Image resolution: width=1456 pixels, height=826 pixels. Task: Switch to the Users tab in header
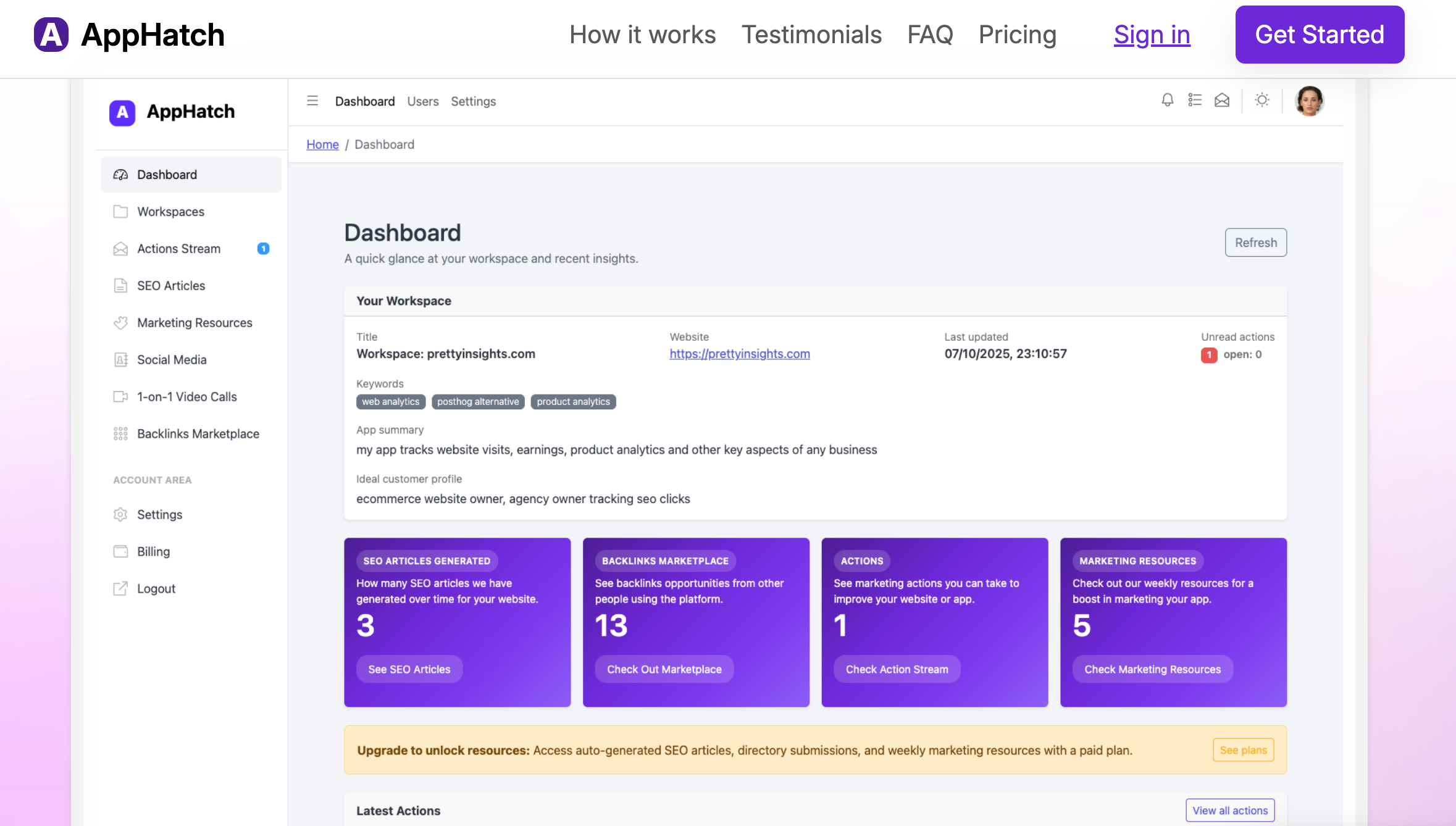(422, 101)
